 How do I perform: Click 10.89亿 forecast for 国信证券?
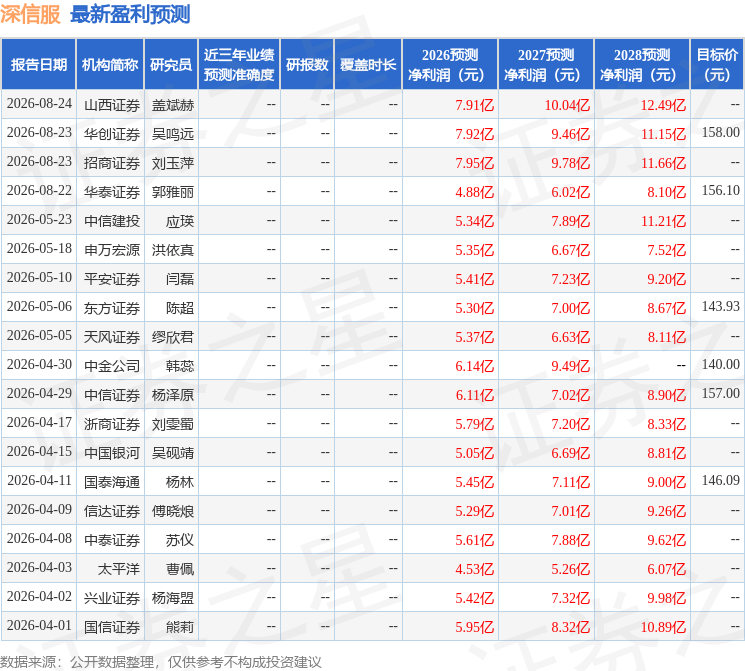pos(663,627)
